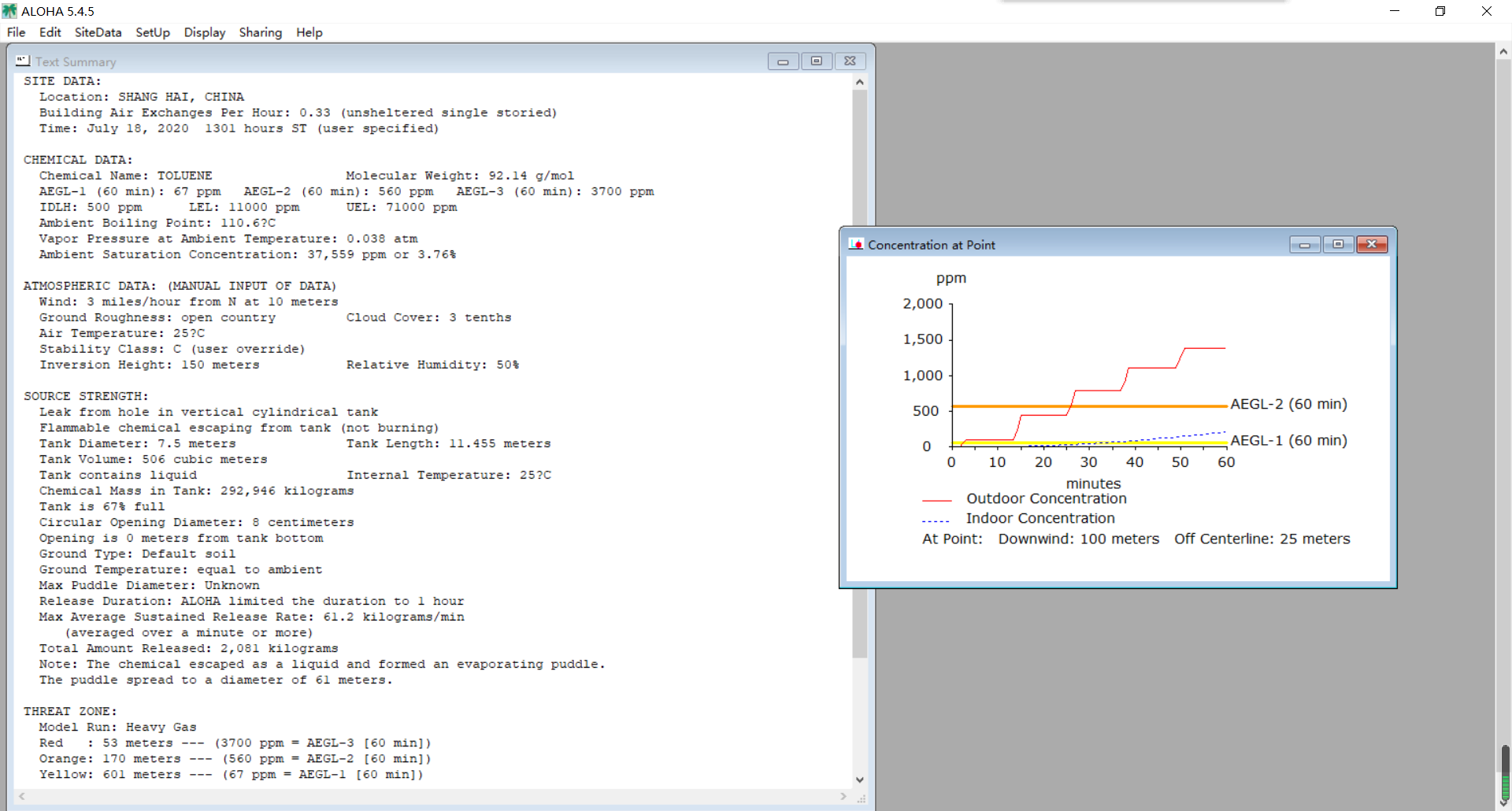Open the SiteData menu
Screen dimensions: 1512x811
(x=98, y=32)
